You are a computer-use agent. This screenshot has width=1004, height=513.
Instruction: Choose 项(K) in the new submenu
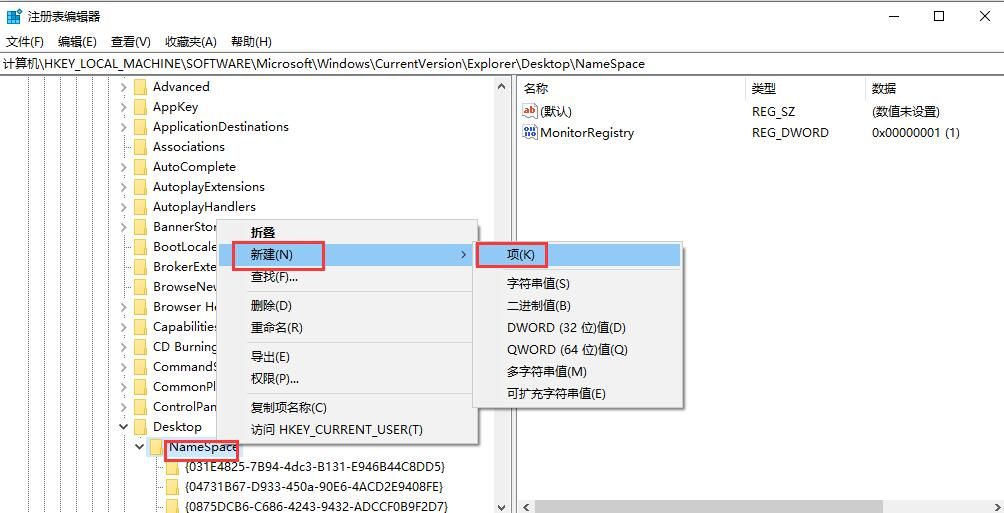pyautogui.click(x=520, y=255)
